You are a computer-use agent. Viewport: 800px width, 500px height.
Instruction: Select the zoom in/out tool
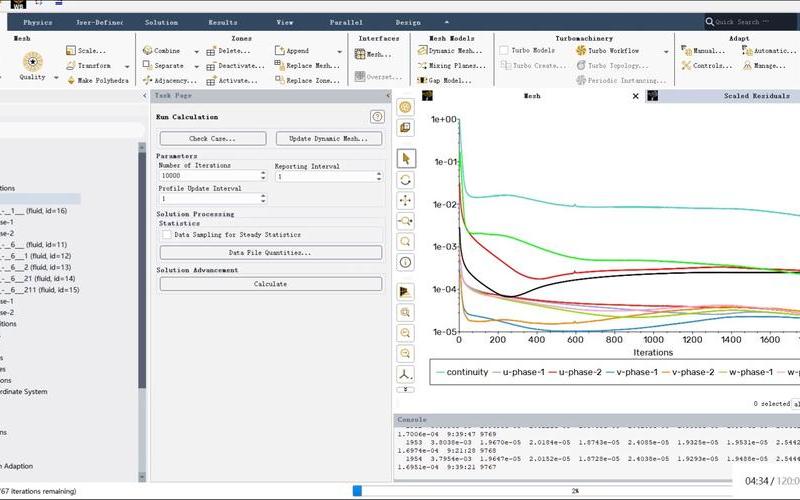pyautogui.click(x=406, y=221)
